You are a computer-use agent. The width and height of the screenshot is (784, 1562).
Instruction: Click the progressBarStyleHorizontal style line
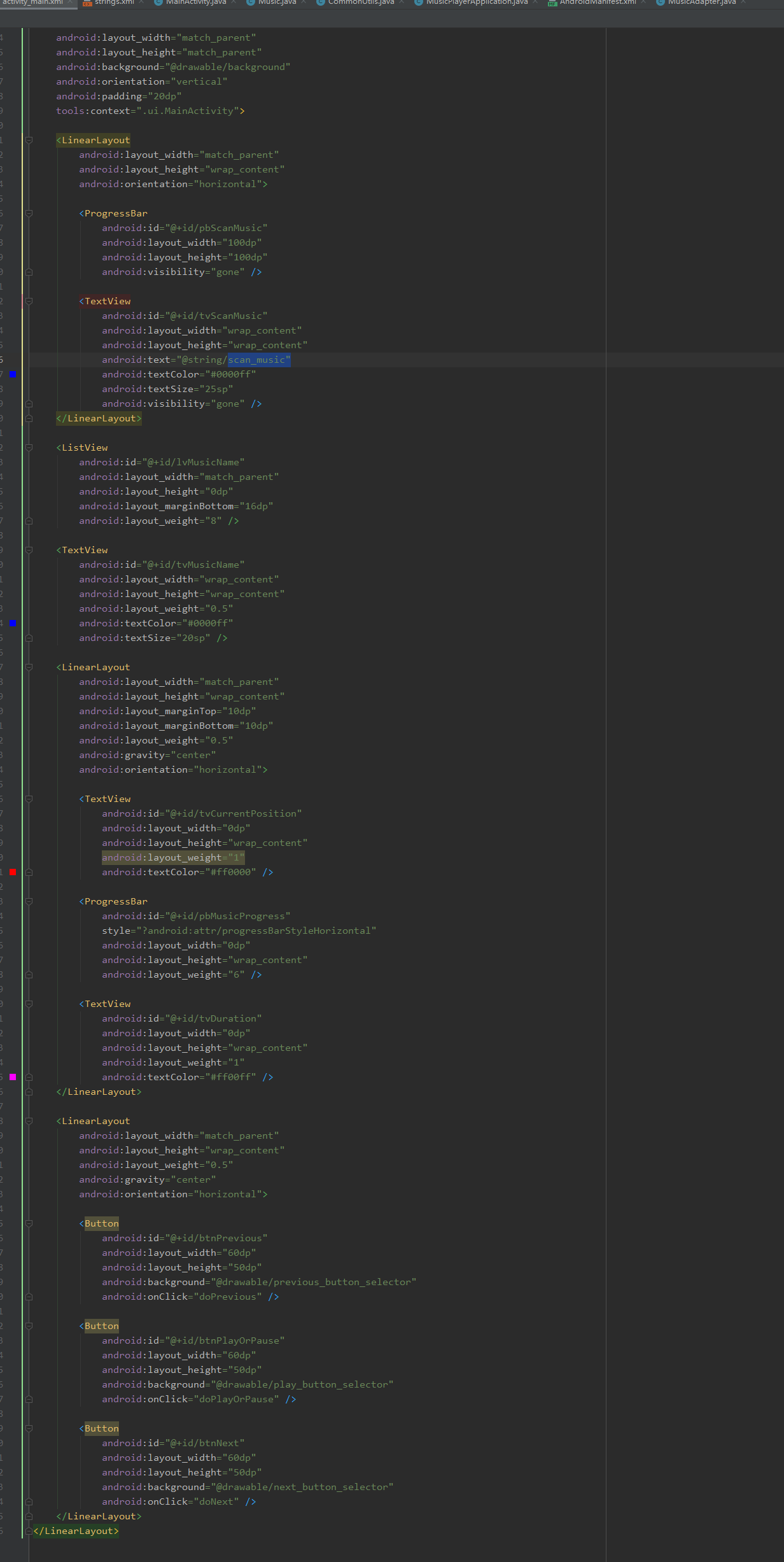(239, 931)
